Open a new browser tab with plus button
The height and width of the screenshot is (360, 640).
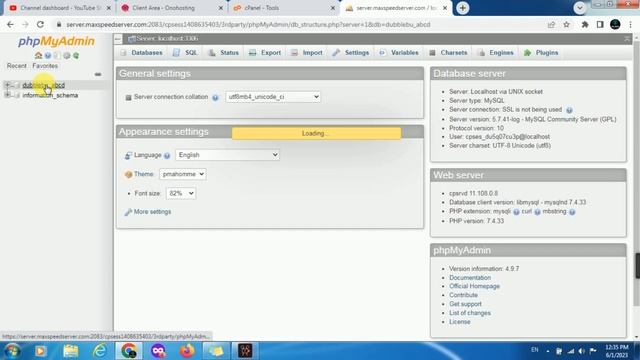point(462,8)
